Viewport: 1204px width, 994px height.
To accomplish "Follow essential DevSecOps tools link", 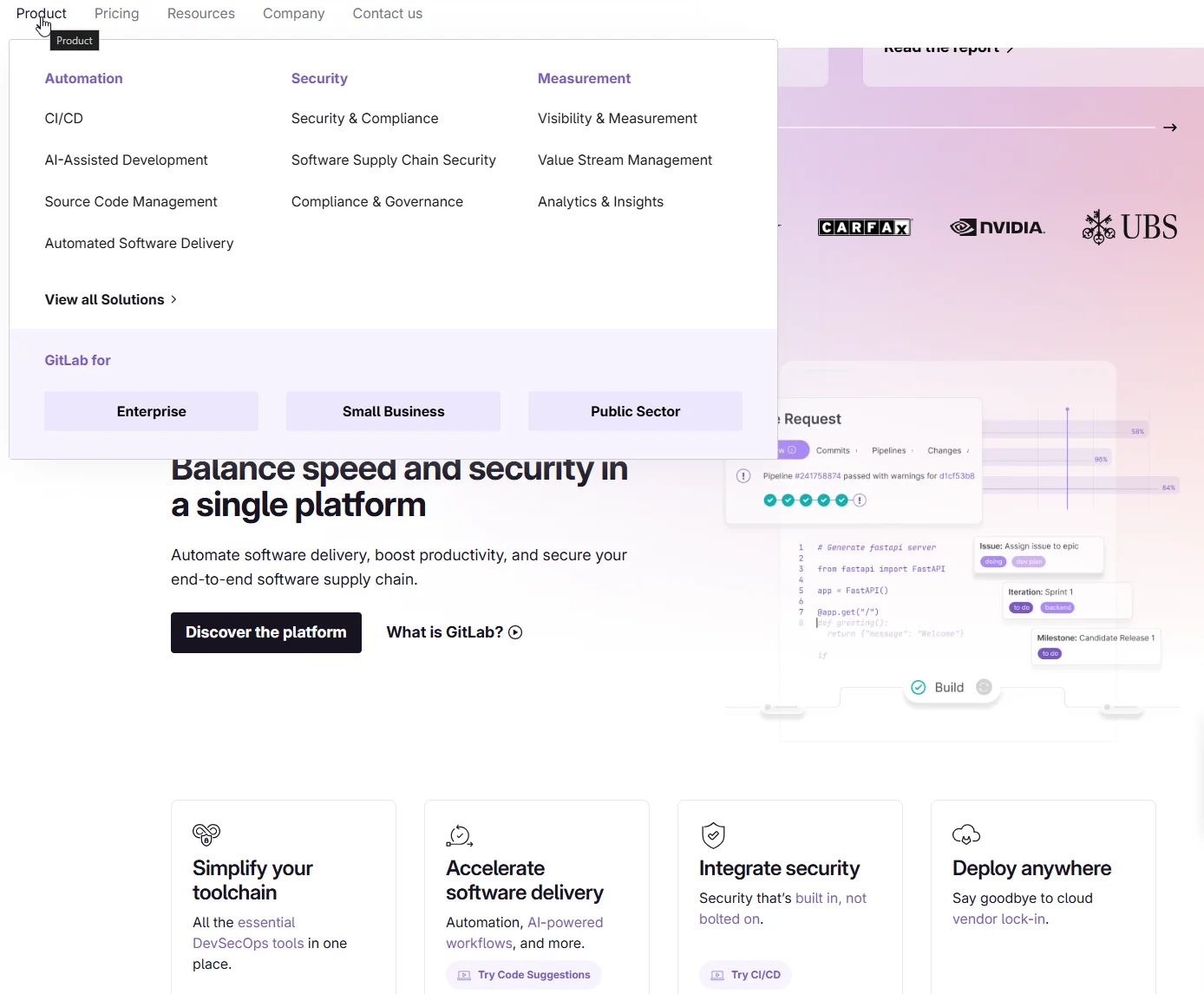I will 247,932.
